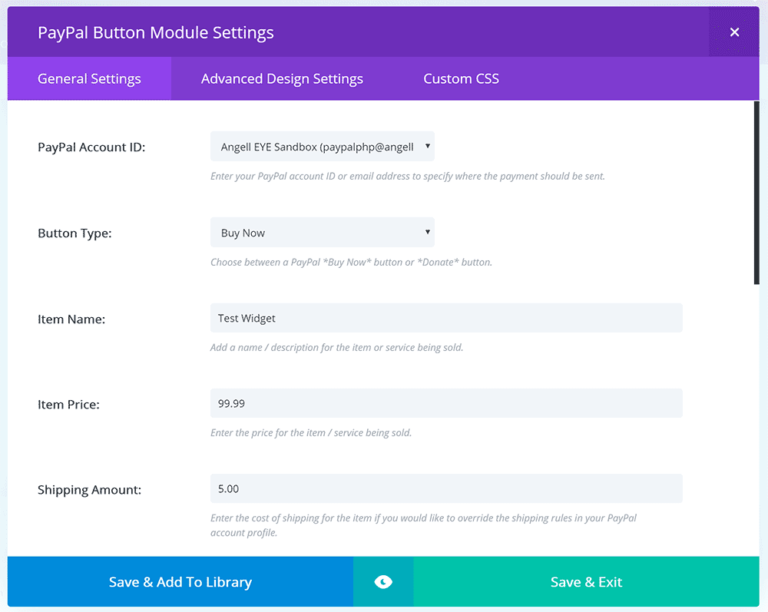Click the PayPal Button Module Settings title

tap(156, 33)
